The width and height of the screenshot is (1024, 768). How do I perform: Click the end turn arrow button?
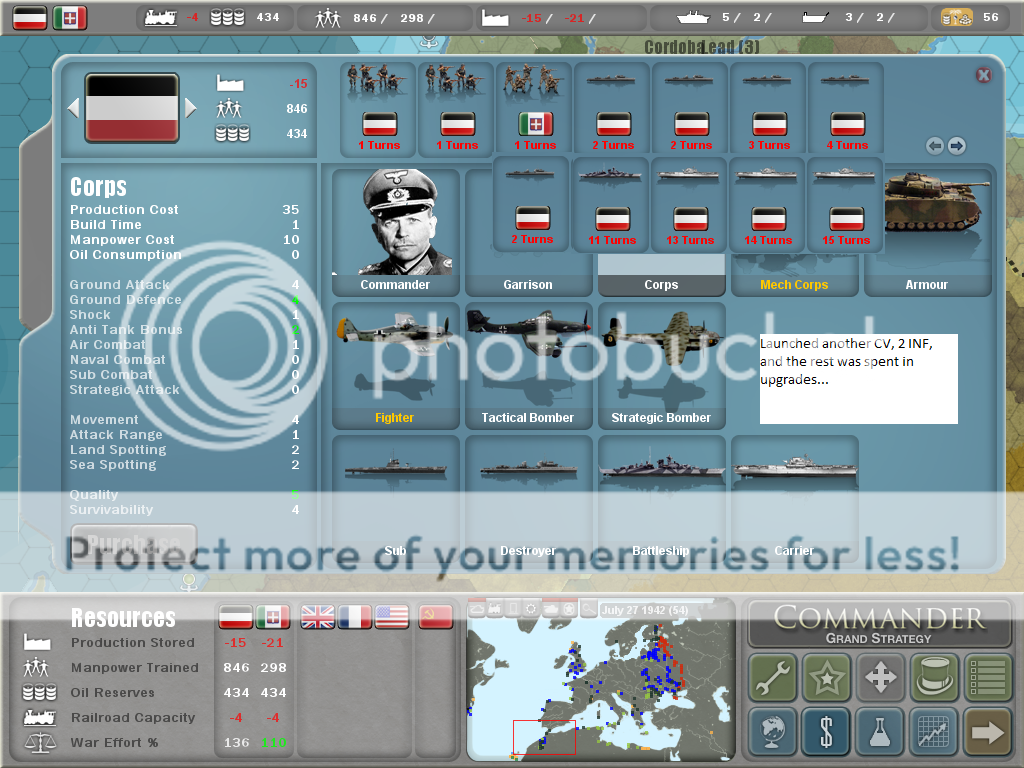click(987, 732)
